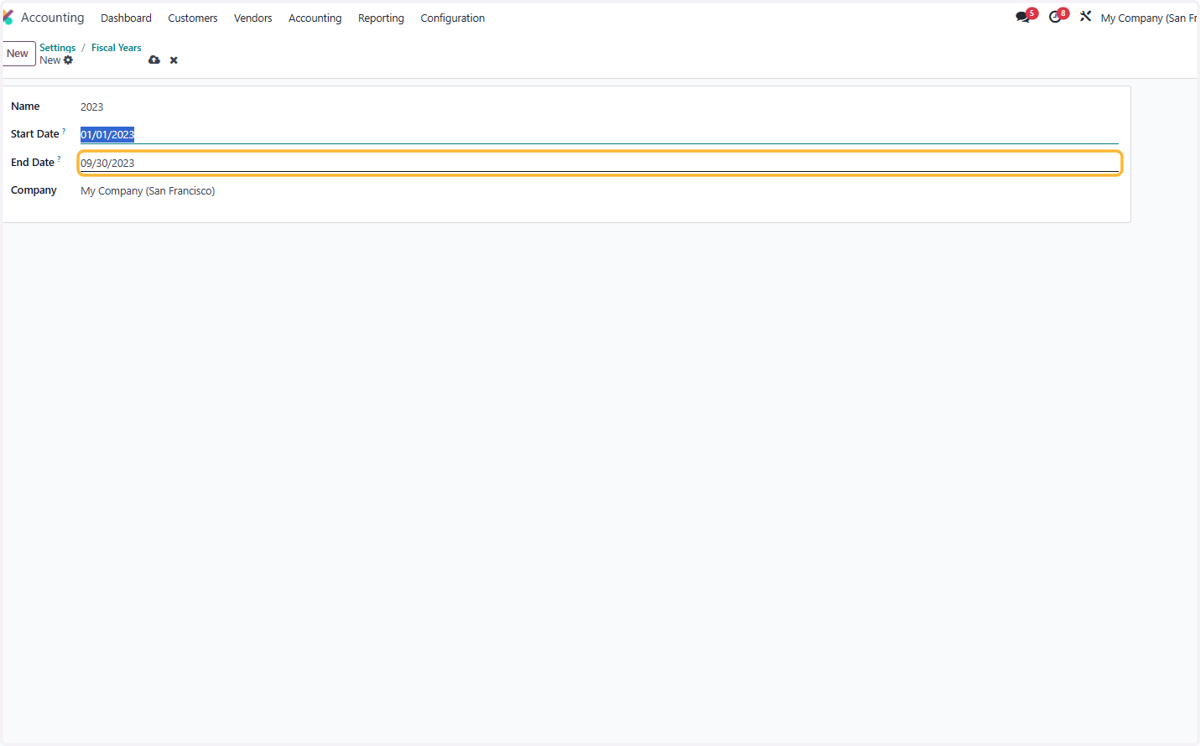Screen dimensions: 1200x746
Task: Click the New record status text
Action: 50,61
